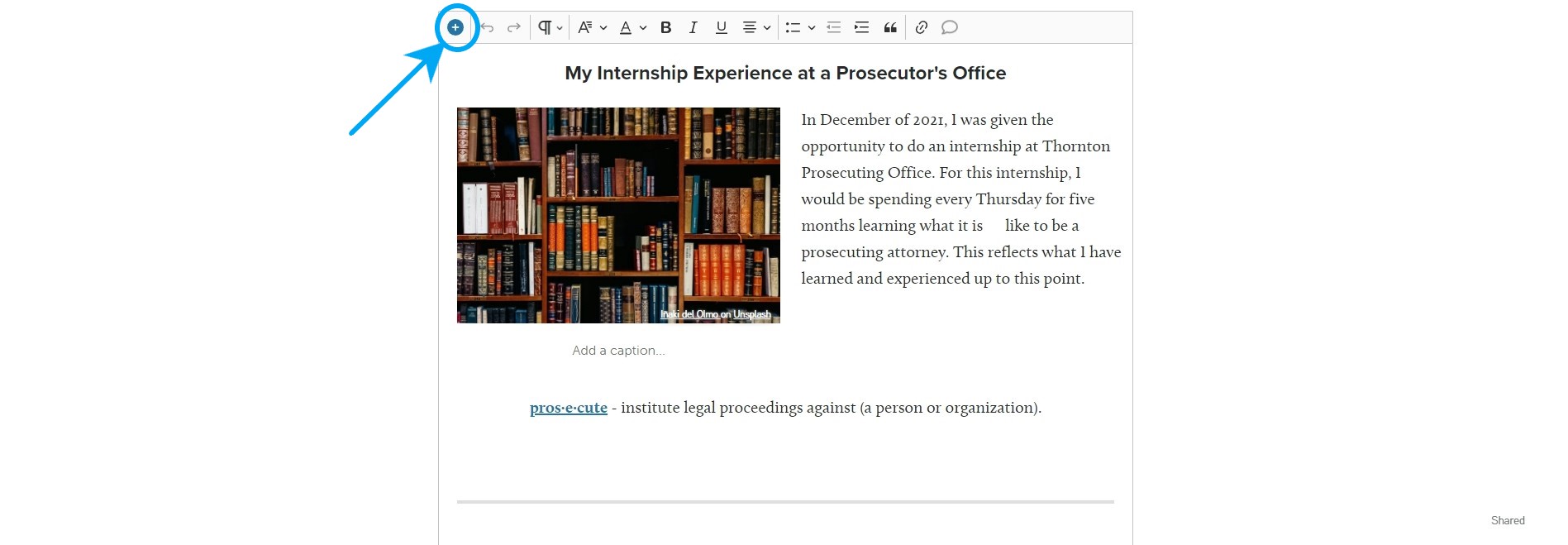Screen dimensions: 1568x545
Task: Redo the last undone edit
Action: coord(513,27)
